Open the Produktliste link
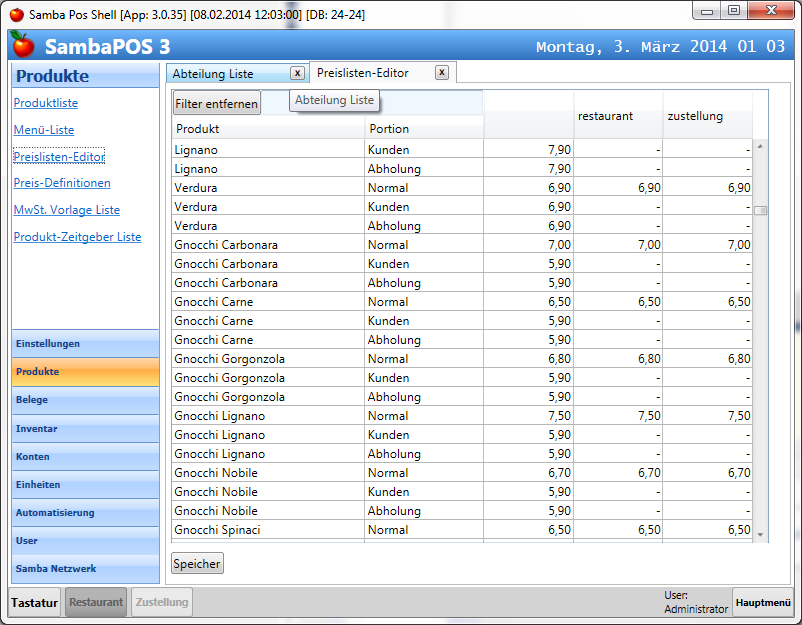This screenshot has height=625, width=802. tap(46, 103)
